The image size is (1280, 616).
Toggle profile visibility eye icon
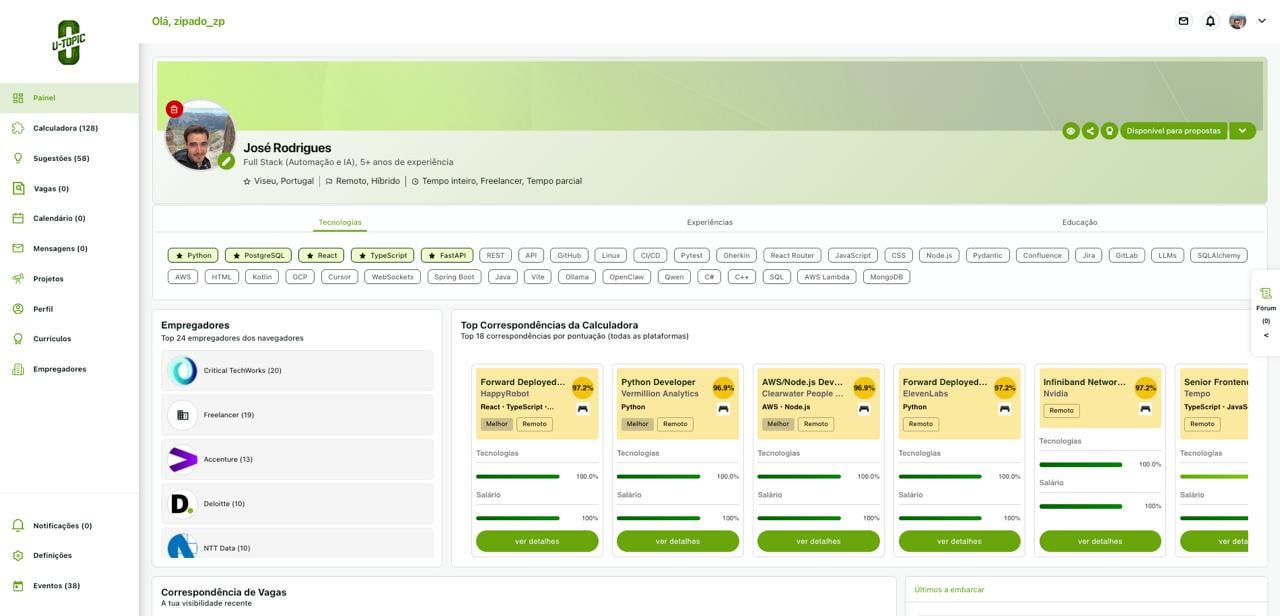point(1071,131)
